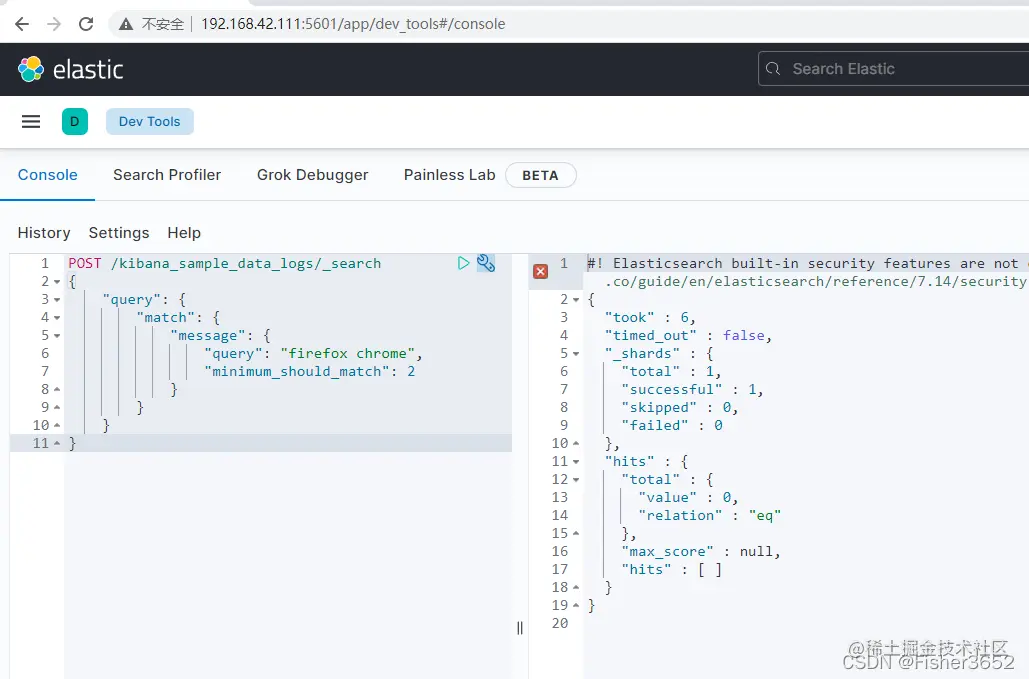The width and height of the screenshot is (1029, 679).
Task: Click the response line number 20
Action: (x=560, y=623)
